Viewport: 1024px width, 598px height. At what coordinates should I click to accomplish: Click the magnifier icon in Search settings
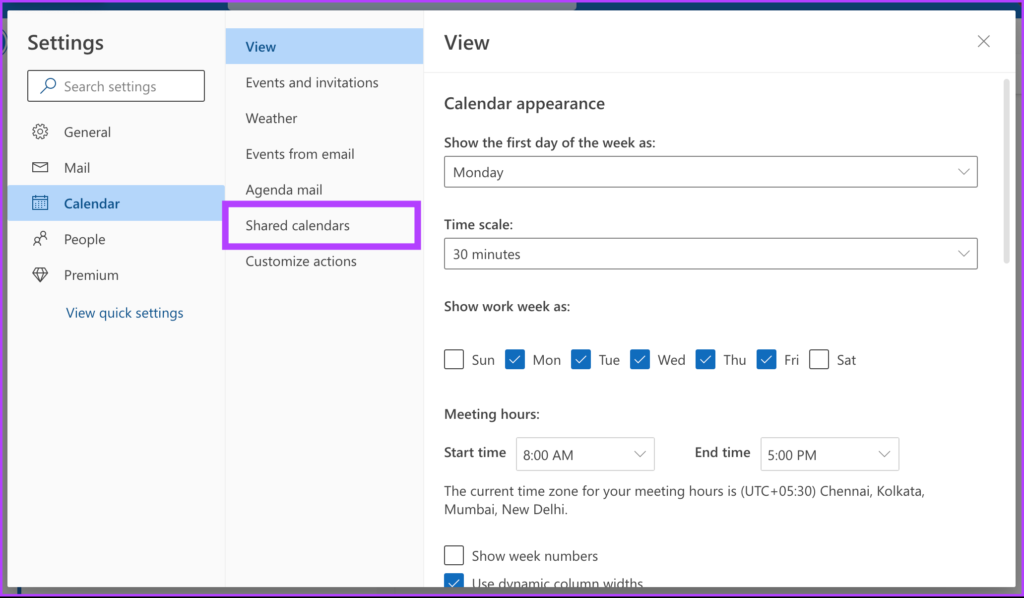click(48, 86)
